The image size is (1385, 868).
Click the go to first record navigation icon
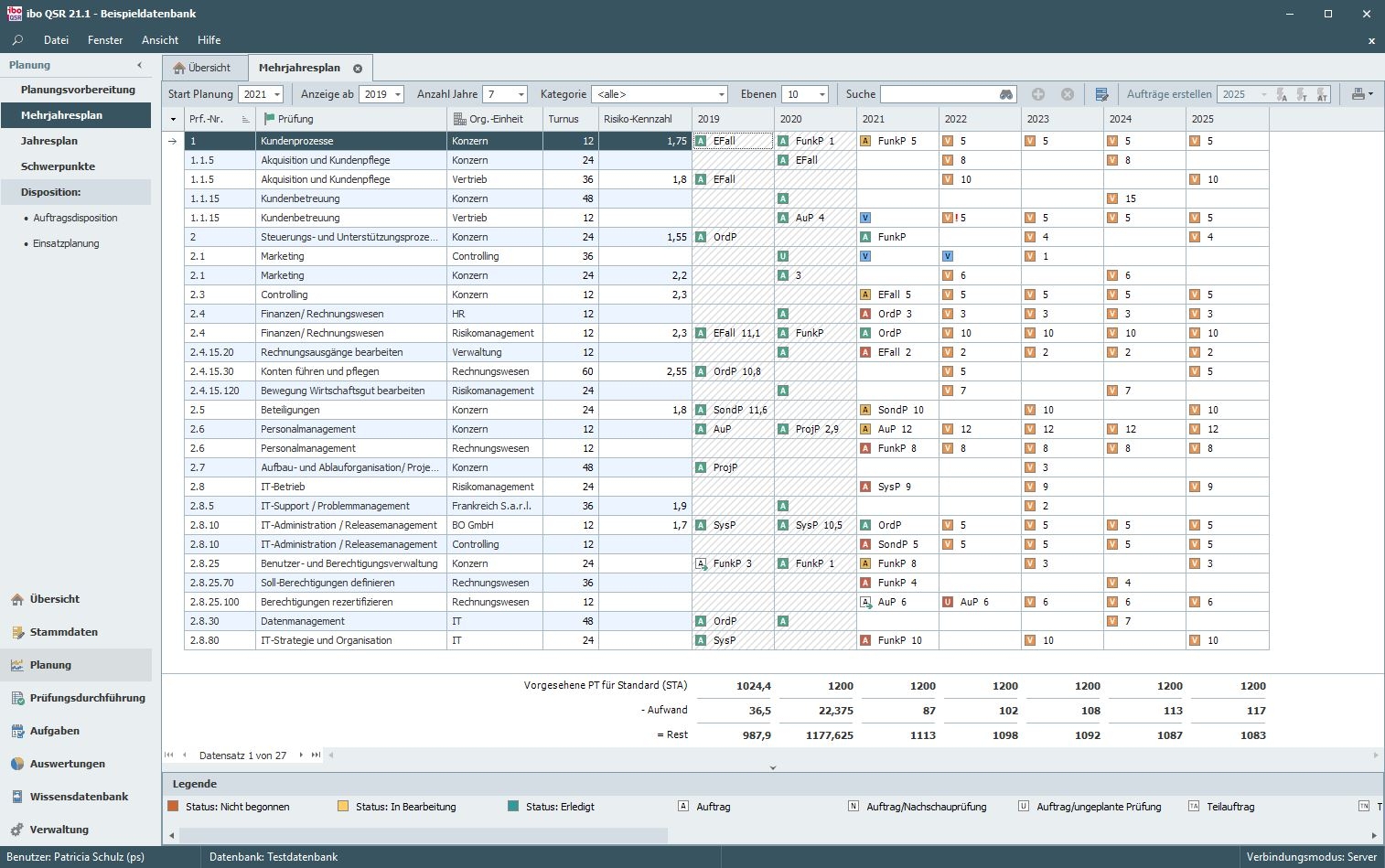coord(169,755)
